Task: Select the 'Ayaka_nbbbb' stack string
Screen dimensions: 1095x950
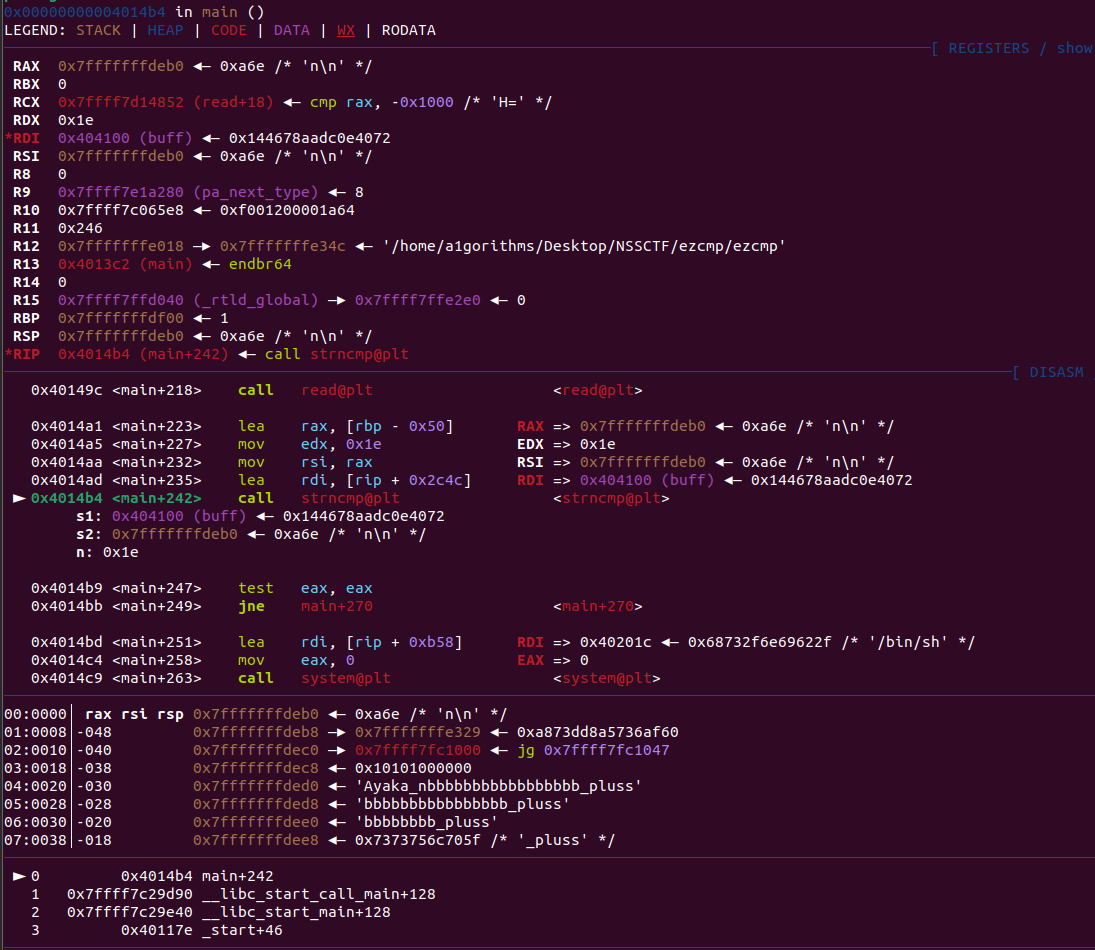Action: [x=498, y=786]
